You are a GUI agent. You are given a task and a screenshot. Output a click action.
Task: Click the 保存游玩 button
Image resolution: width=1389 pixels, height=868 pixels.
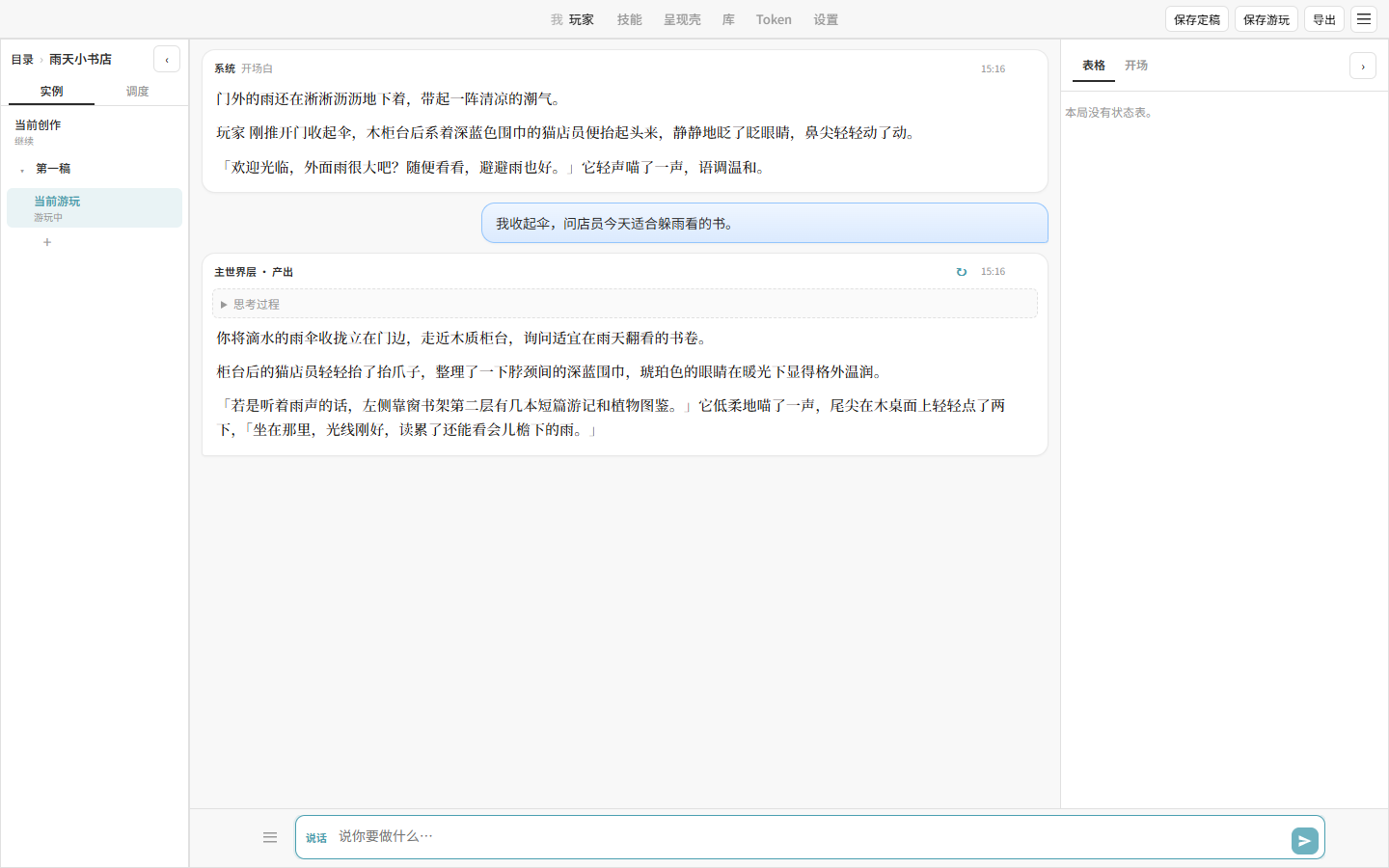pos(1266,19)
